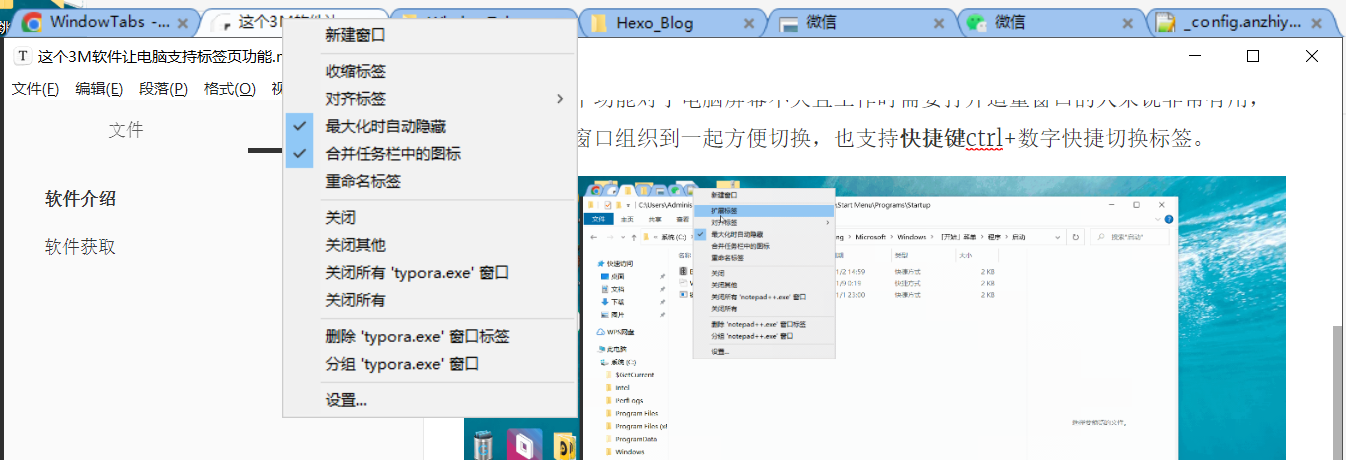This screenshot has height=460, width=1346.
Task: Open the 文件(F) menu in Typora
Action: coord(35,89)
